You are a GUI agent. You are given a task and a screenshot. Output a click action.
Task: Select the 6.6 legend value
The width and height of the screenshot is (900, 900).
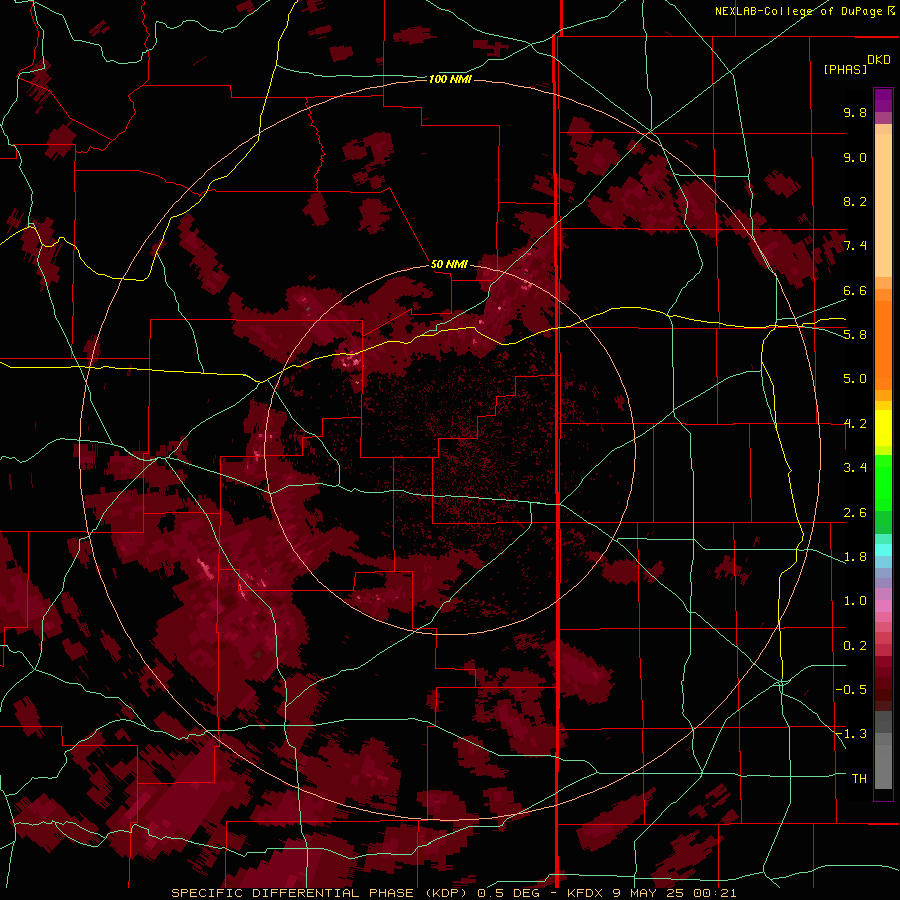pos(855,290)
